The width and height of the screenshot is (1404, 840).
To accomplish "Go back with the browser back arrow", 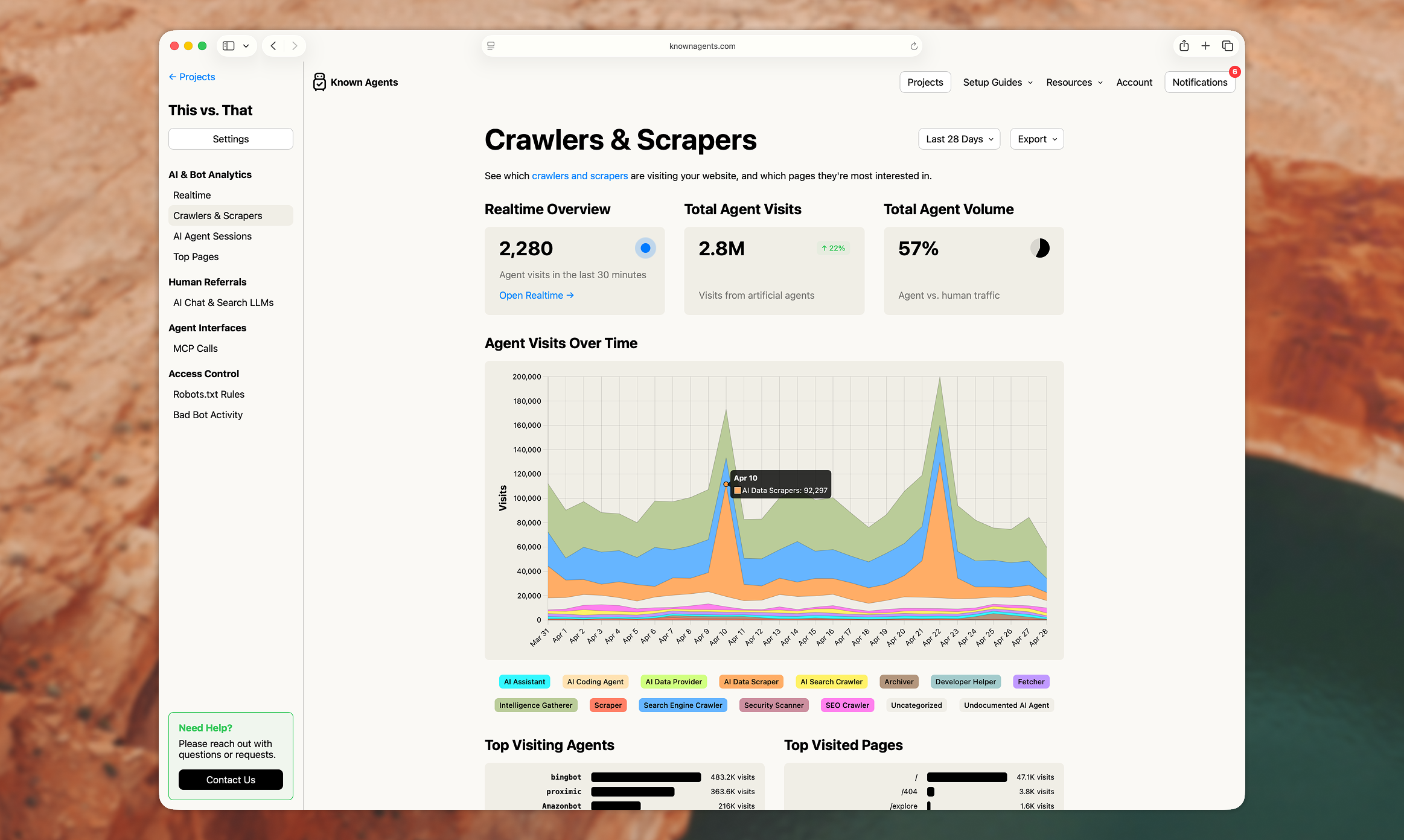I will click(x=273, y=46).
